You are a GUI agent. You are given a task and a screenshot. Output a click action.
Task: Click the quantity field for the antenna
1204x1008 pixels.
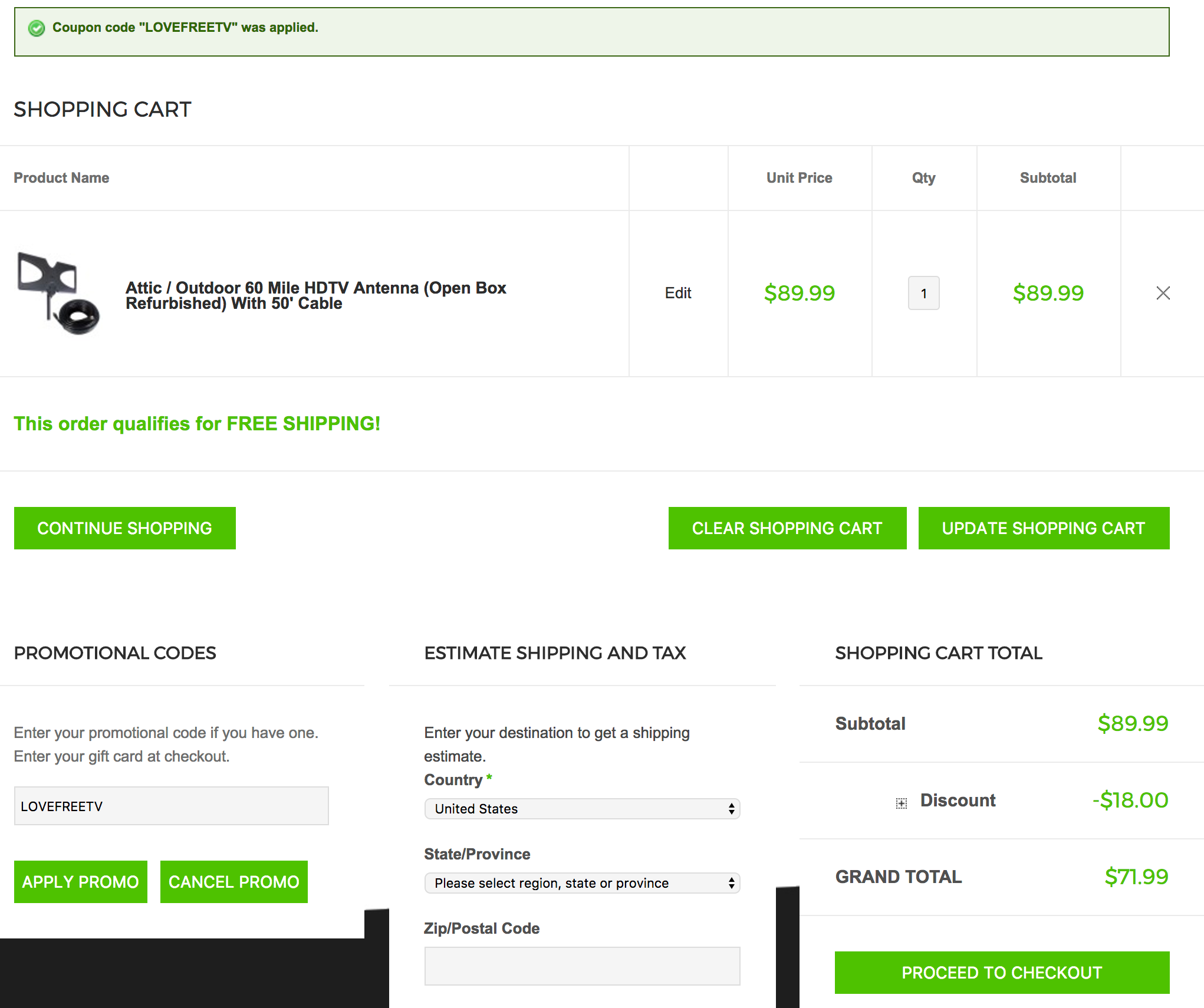coord(923,293)
